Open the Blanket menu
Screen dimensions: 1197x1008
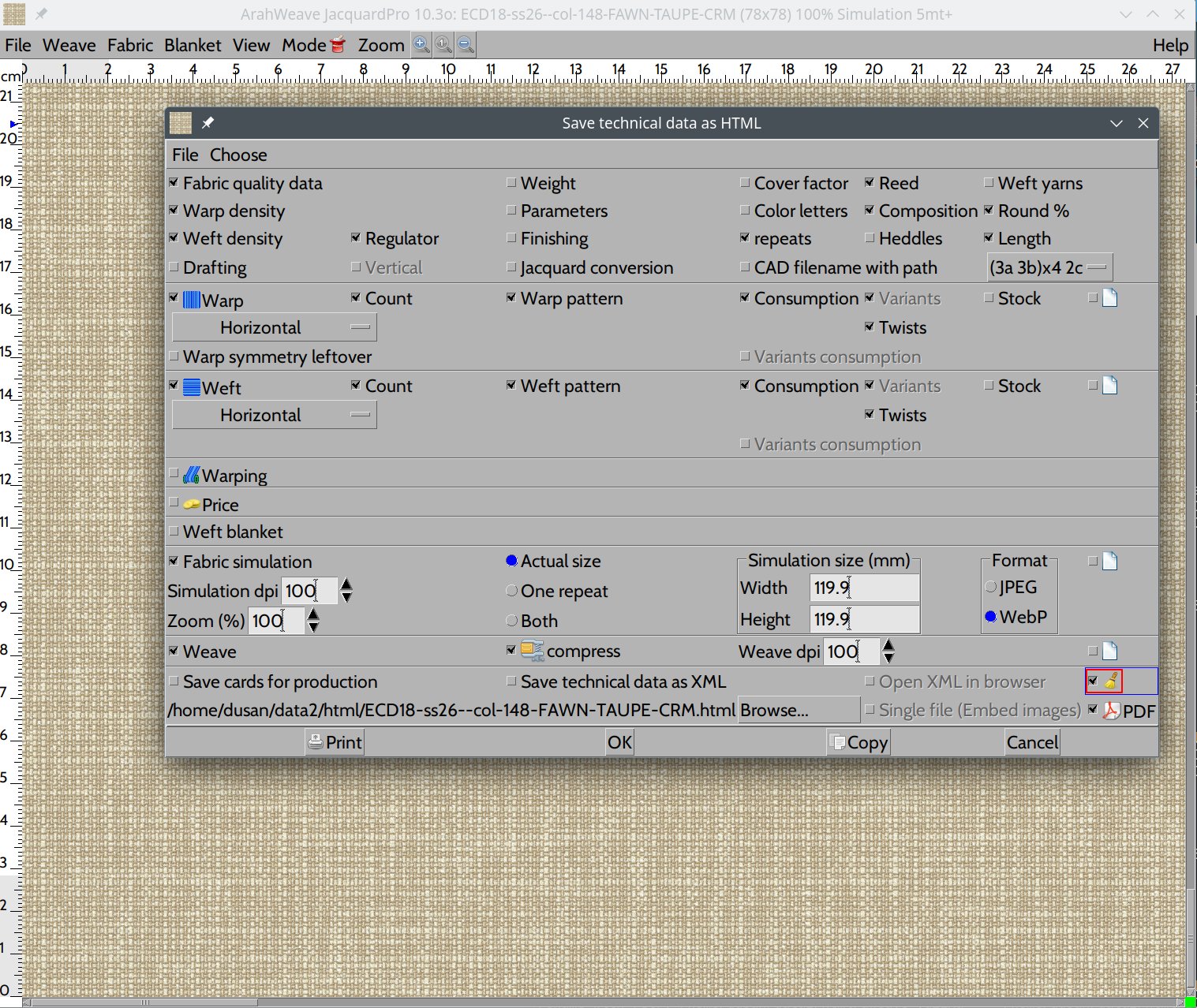click(193, 45)
